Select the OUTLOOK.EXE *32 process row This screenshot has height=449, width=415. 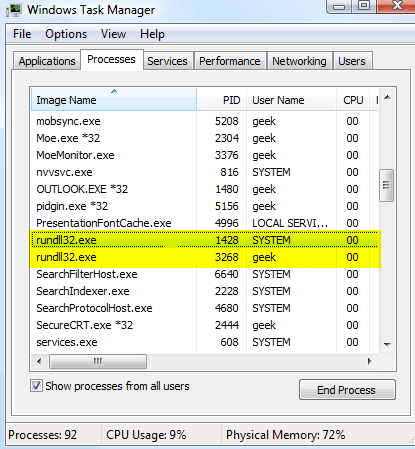point(205,189)
